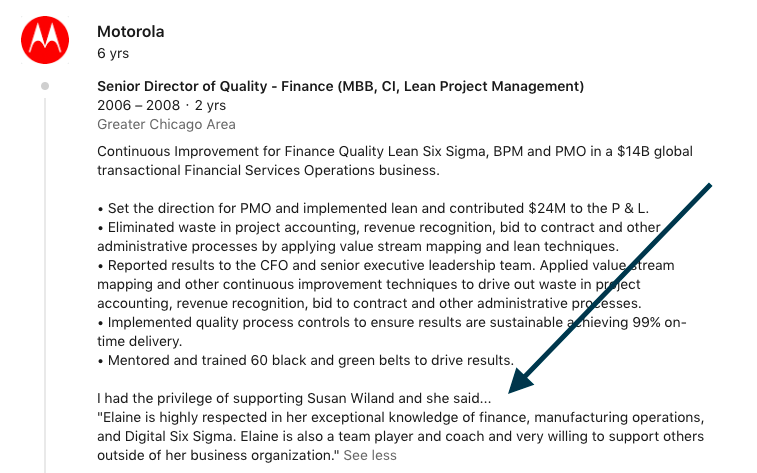Click the 'I had the privilege' sentence
This screenshot has width=757, height=473.
[294, 398]
